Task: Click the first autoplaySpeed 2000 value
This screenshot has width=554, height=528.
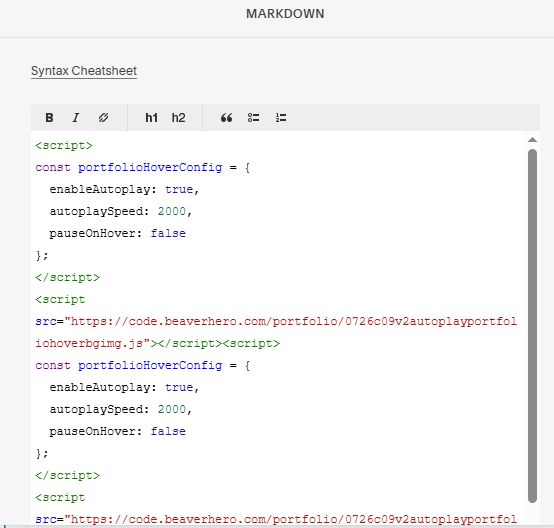Action: [172, 211]
